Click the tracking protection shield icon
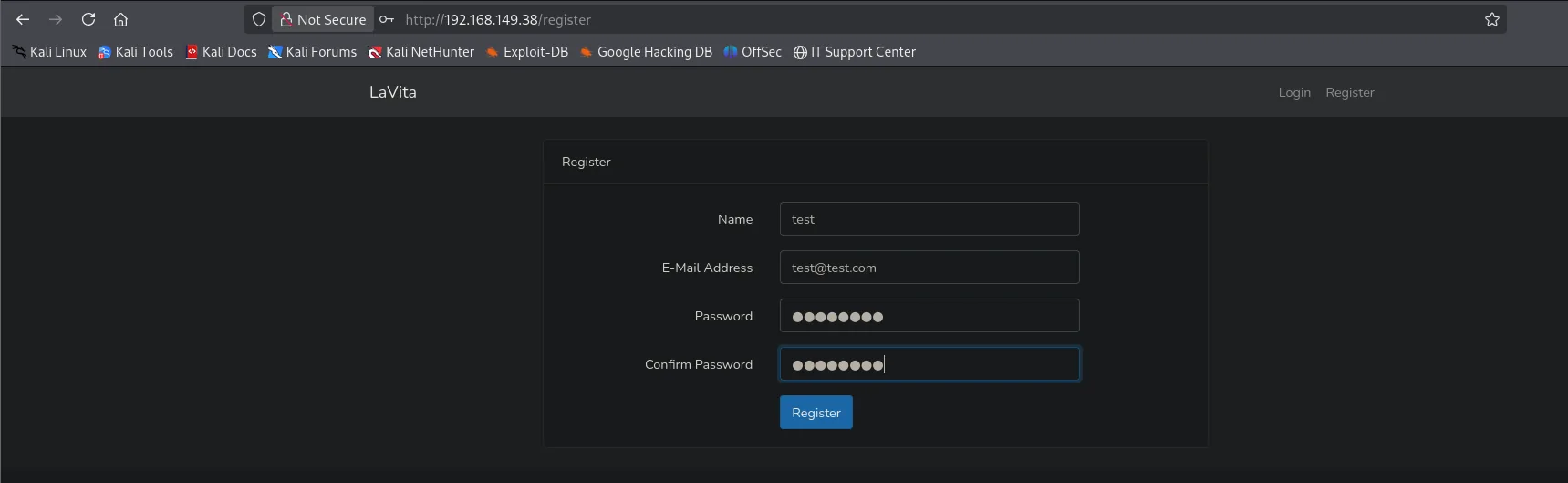 [259, 19]
